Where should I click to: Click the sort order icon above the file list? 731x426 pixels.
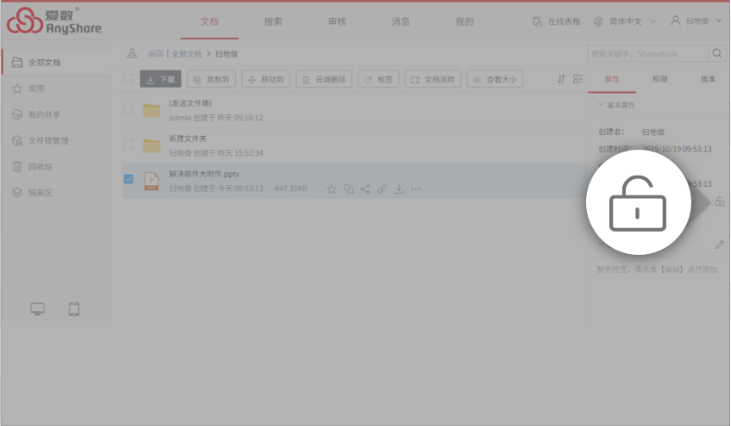pos(561,79)
